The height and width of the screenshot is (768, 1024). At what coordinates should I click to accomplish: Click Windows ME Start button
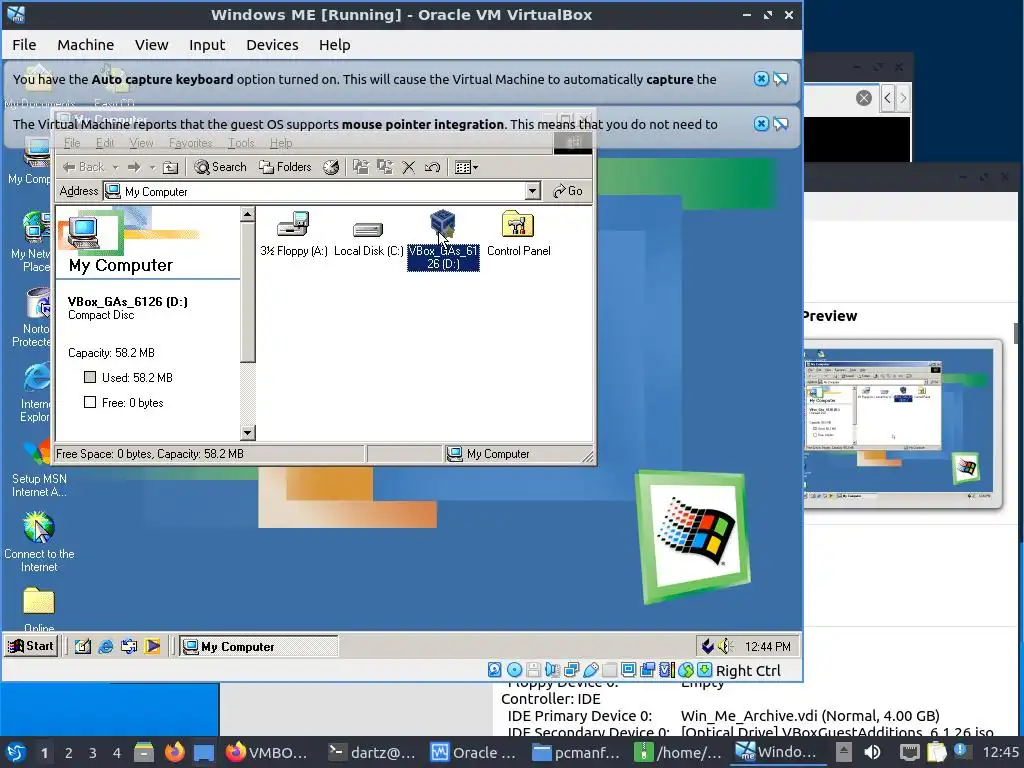[31, 647]
